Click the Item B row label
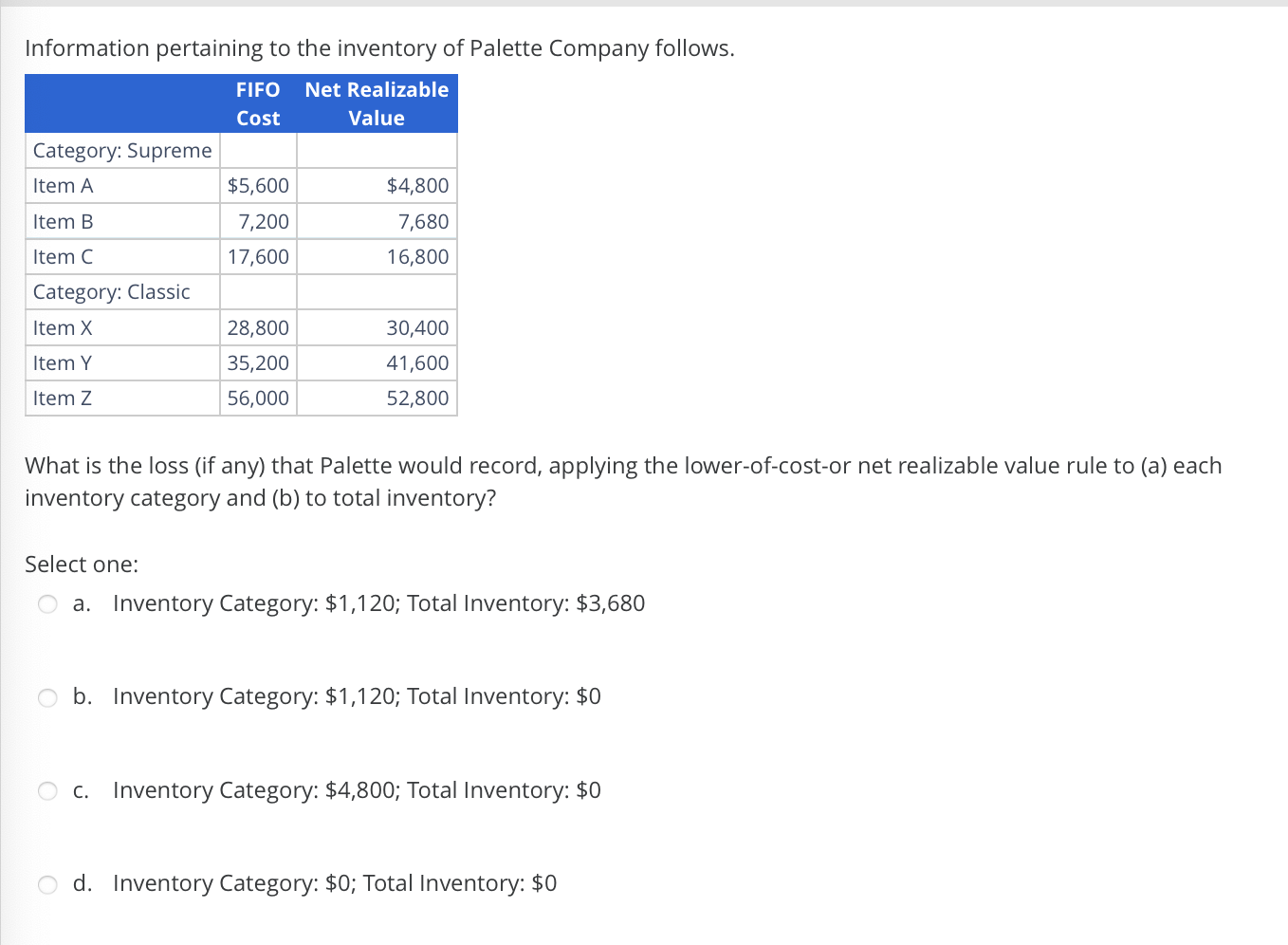 click(63, 221)
